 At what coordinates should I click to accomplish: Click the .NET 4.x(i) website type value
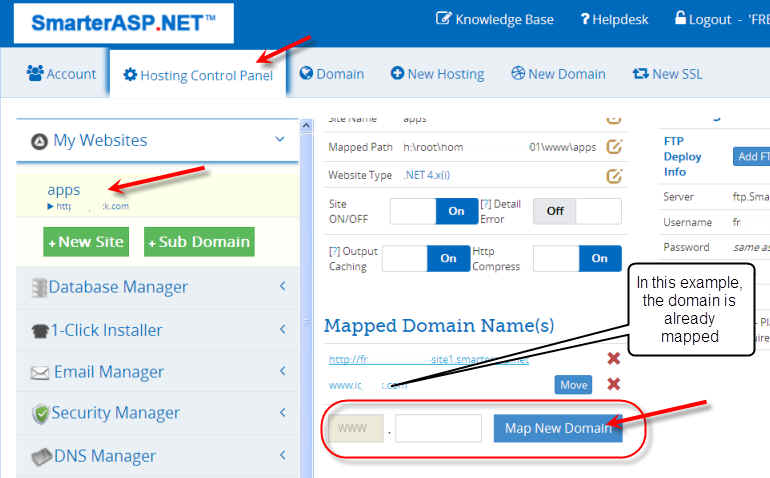pyautogui.click(x=426, y=175)
